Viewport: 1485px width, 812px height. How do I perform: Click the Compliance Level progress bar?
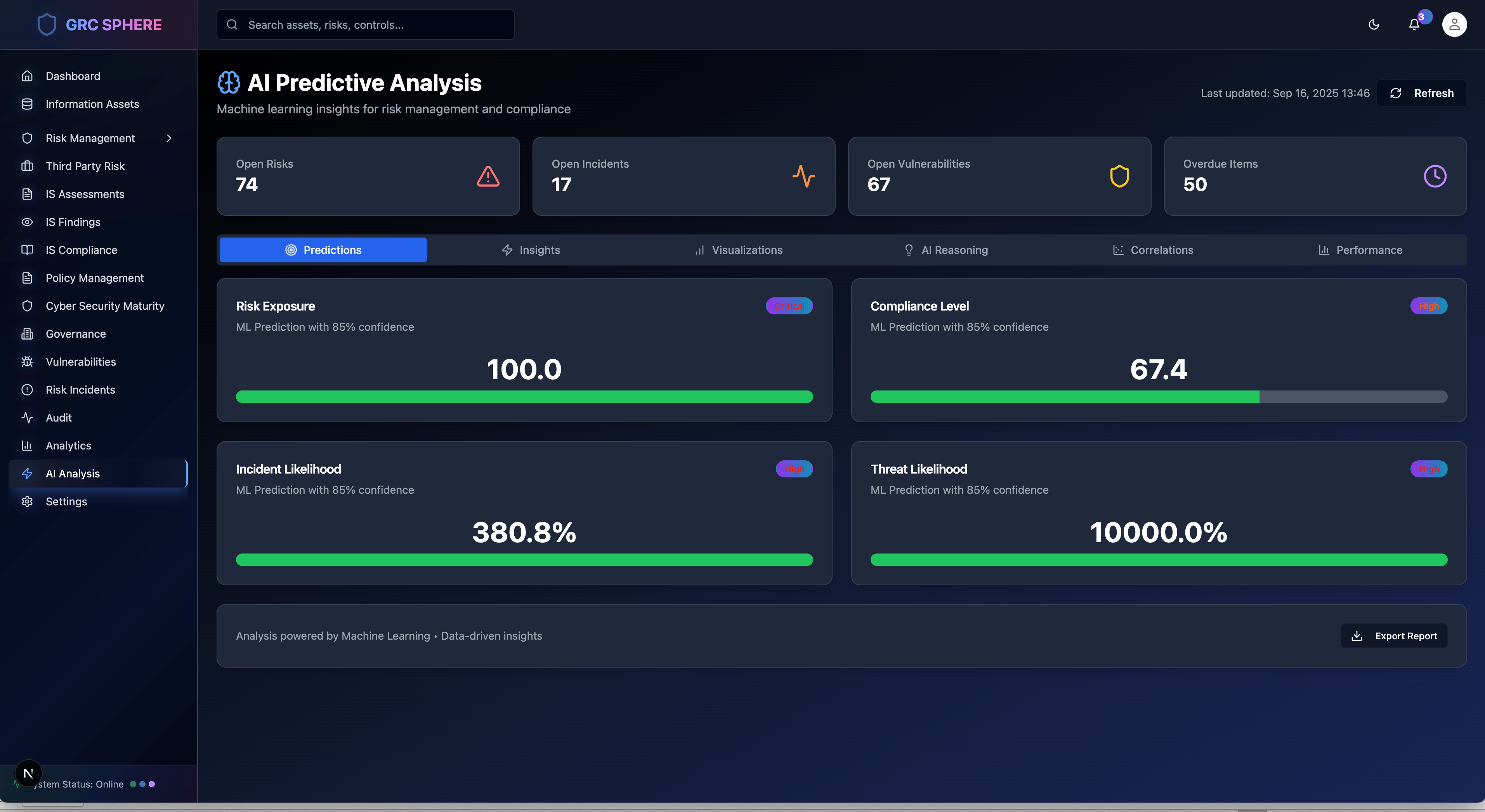1158,397
